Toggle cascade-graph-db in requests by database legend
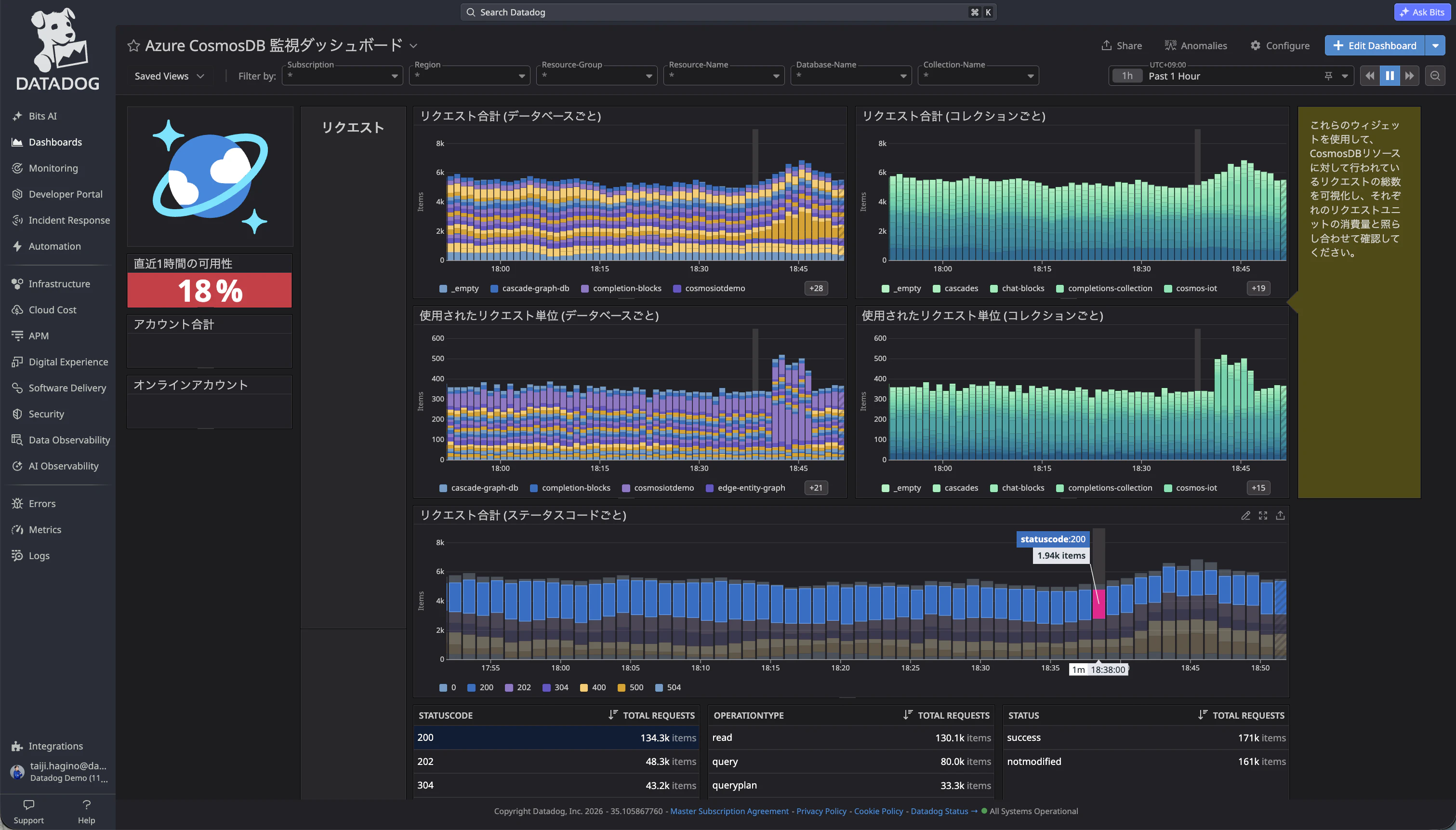1456x830 pixels. 530,288
